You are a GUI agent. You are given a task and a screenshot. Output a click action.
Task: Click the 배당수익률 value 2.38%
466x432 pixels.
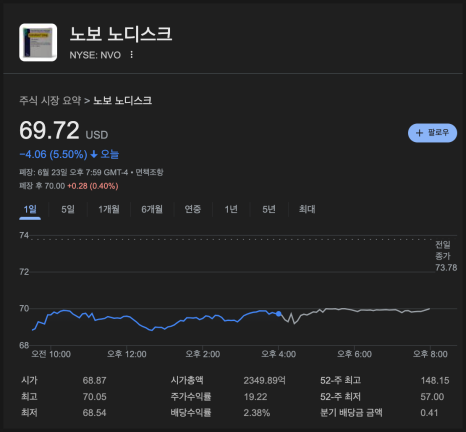pos(257,413)
